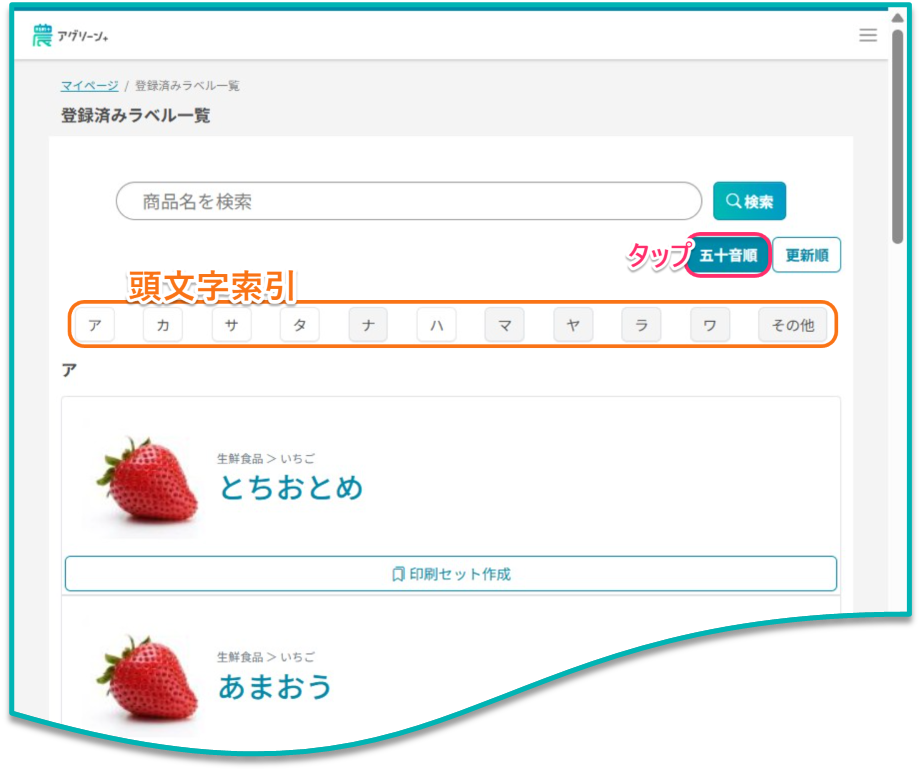The width and height of the screenshot is (921, 771).
Task: Click the 検索 search button
Action: (749, 201)
